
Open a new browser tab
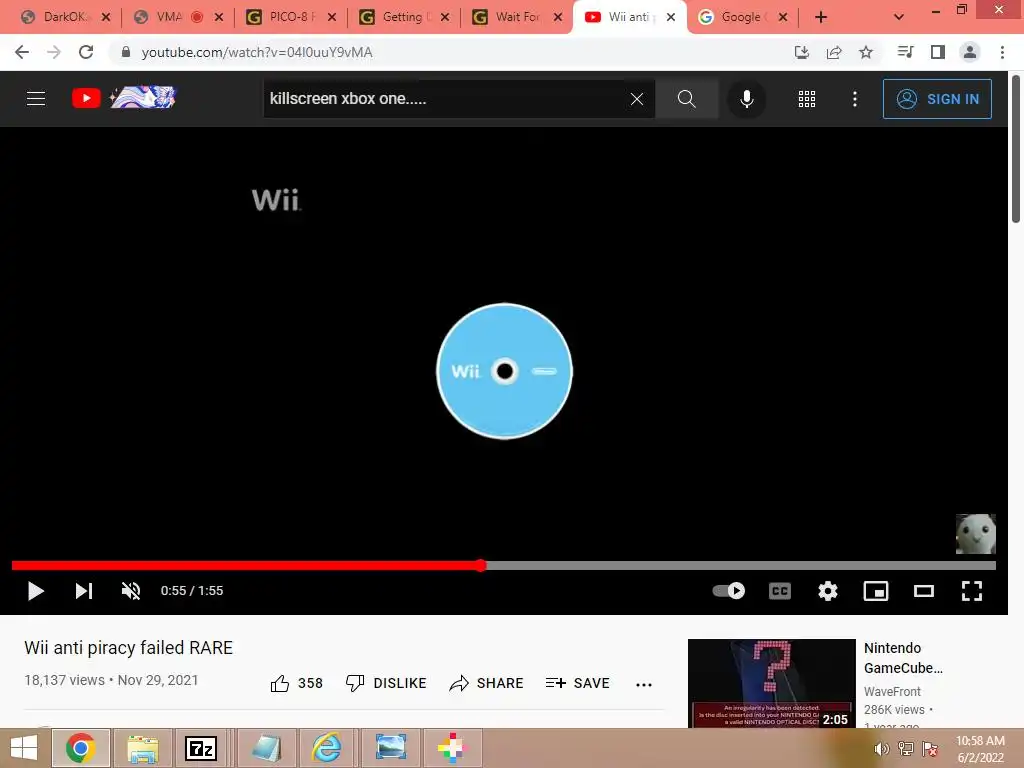pyautogui.click(x=821, y=17)
